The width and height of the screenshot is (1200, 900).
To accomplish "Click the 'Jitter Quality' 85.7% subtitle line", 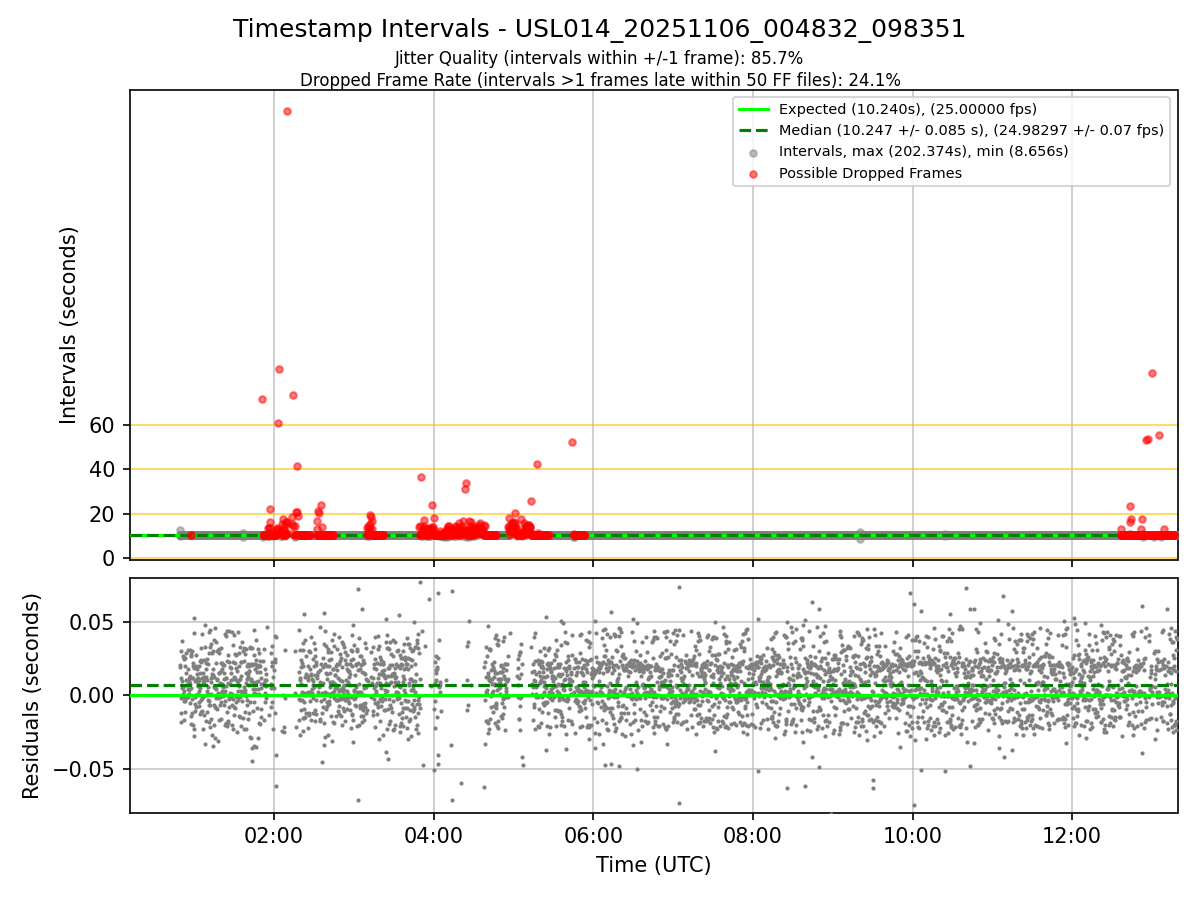I will click(599, 58).
